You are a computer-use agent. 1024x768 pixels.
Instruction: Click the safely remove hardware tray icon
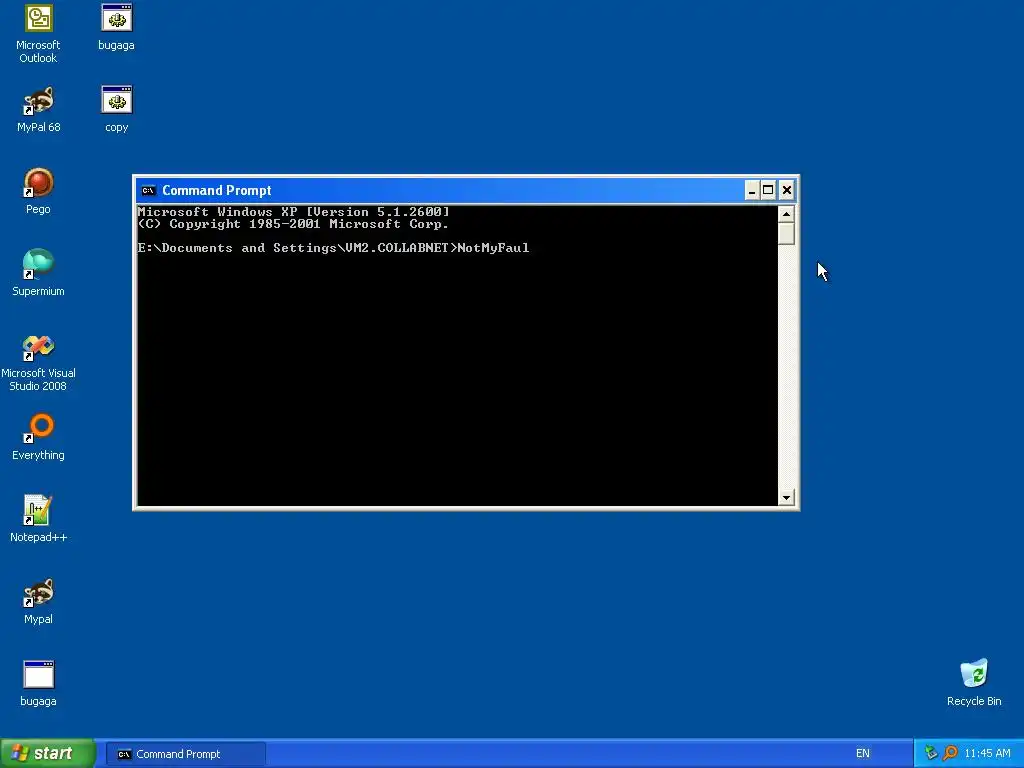[931, 753]
